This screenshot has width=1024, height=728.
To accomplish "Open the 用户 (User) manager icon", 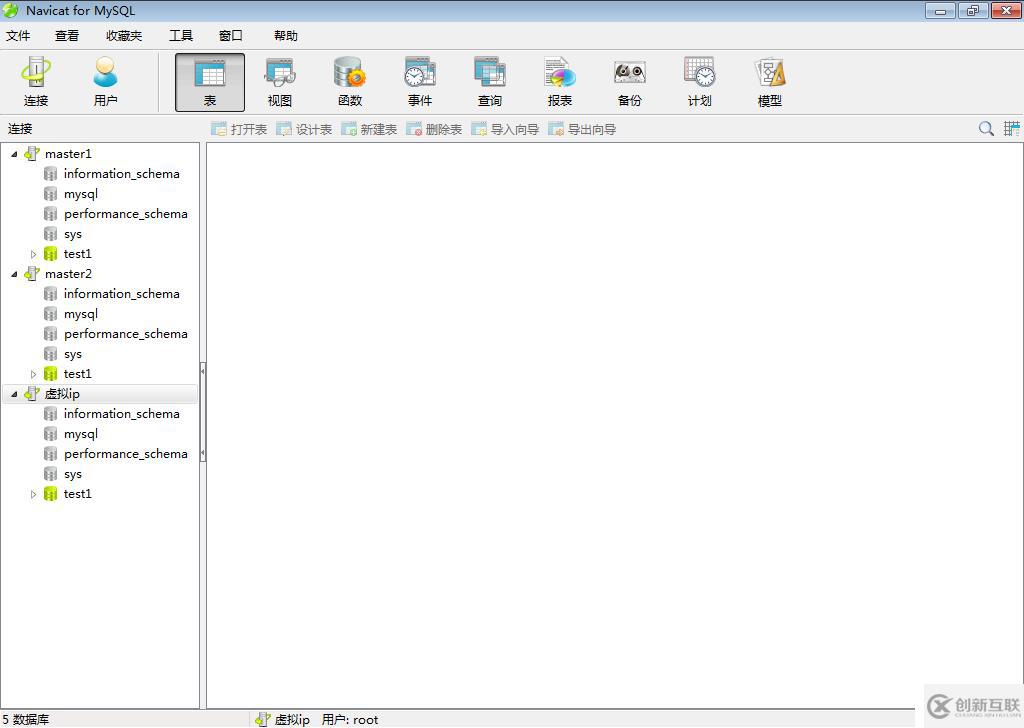I will tap(105, 82).
